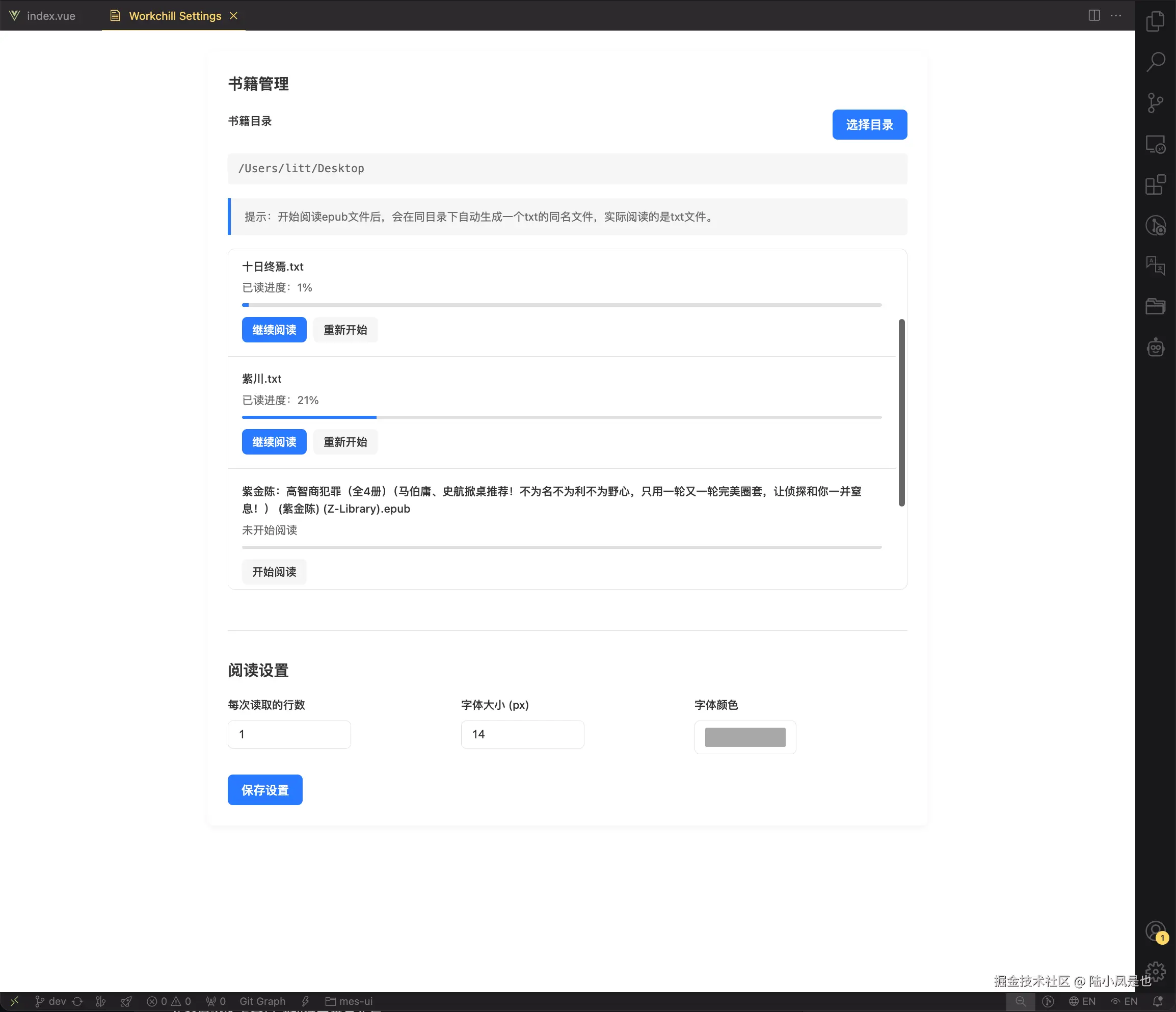This screenshot has height=1012, width=1176.
Task: Click the 保存设置 button
Action: pyautogui.click(x=264, y=789)
